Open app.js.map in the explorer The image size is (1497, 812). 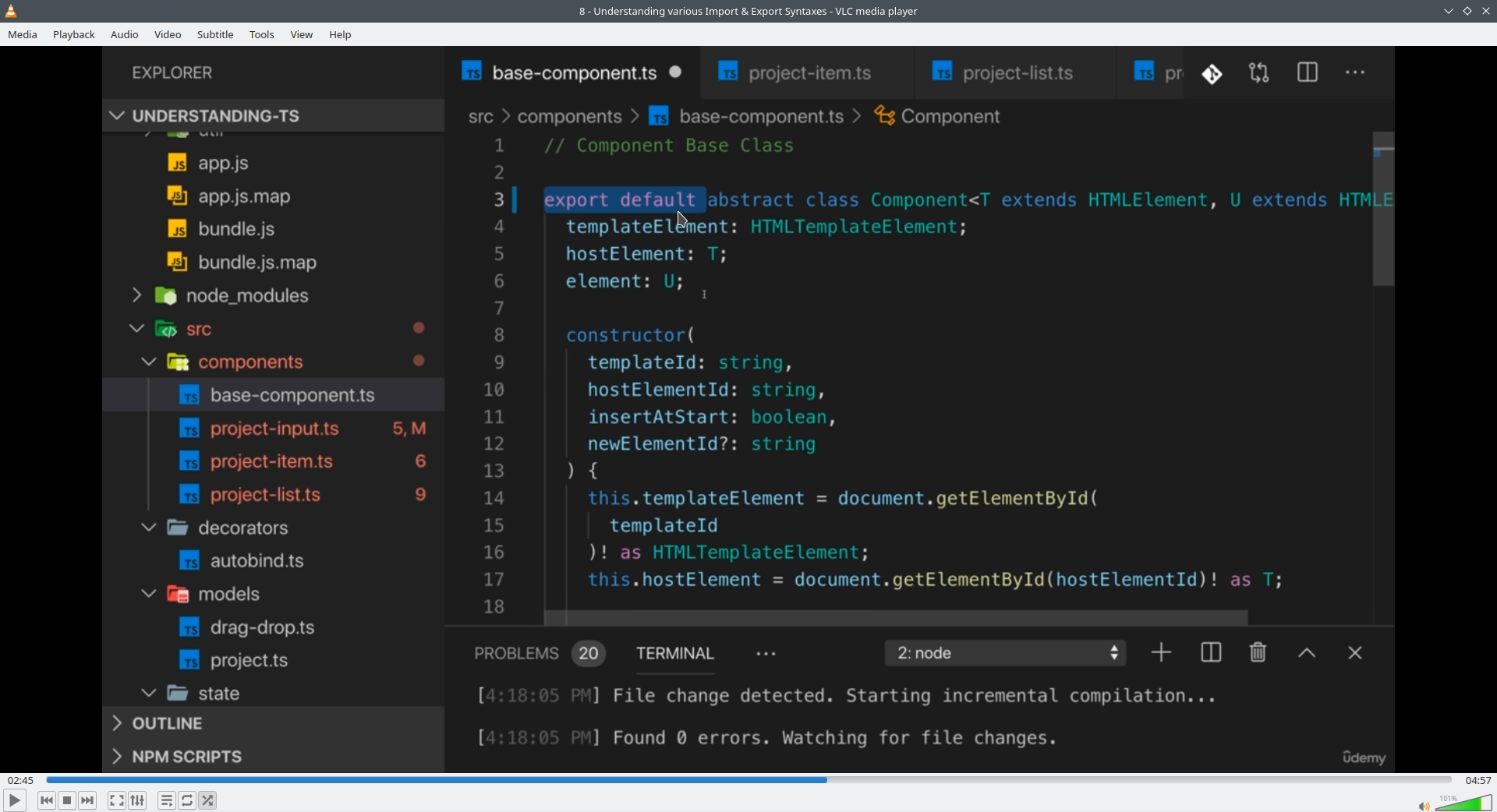(x=274, y=197)
